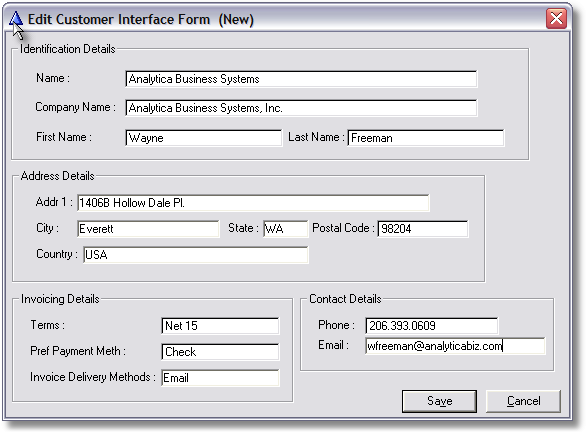The image size is (587, 435).
Task: Edit the Addr 1 field
Action: (x=253, y=203)
